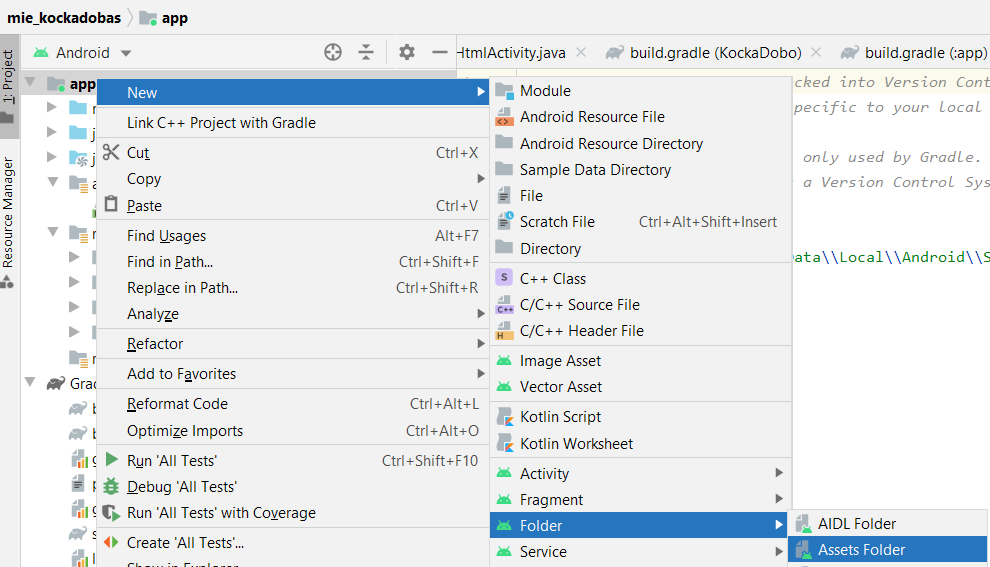Screen dimensions: 990x567
Task: Open the Refactor submenu
Action: pos(293,343)
